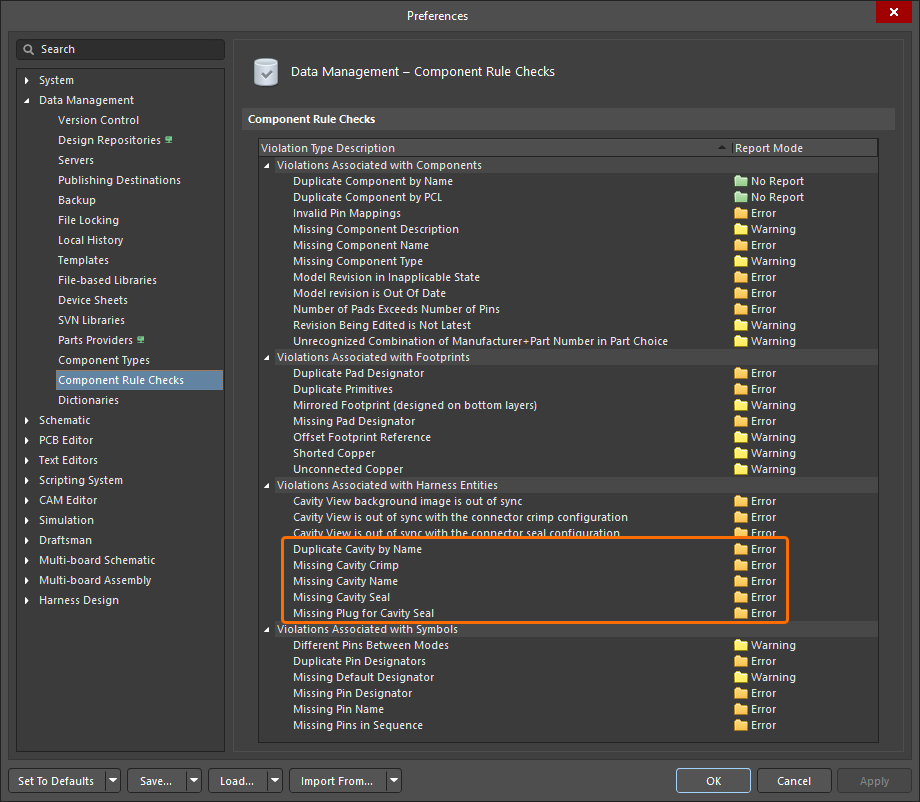The width and height of the screenshot is (920, 802).
Task: Click the folder icon for Duplicate Pad Designator
Action: pos(740,373)
